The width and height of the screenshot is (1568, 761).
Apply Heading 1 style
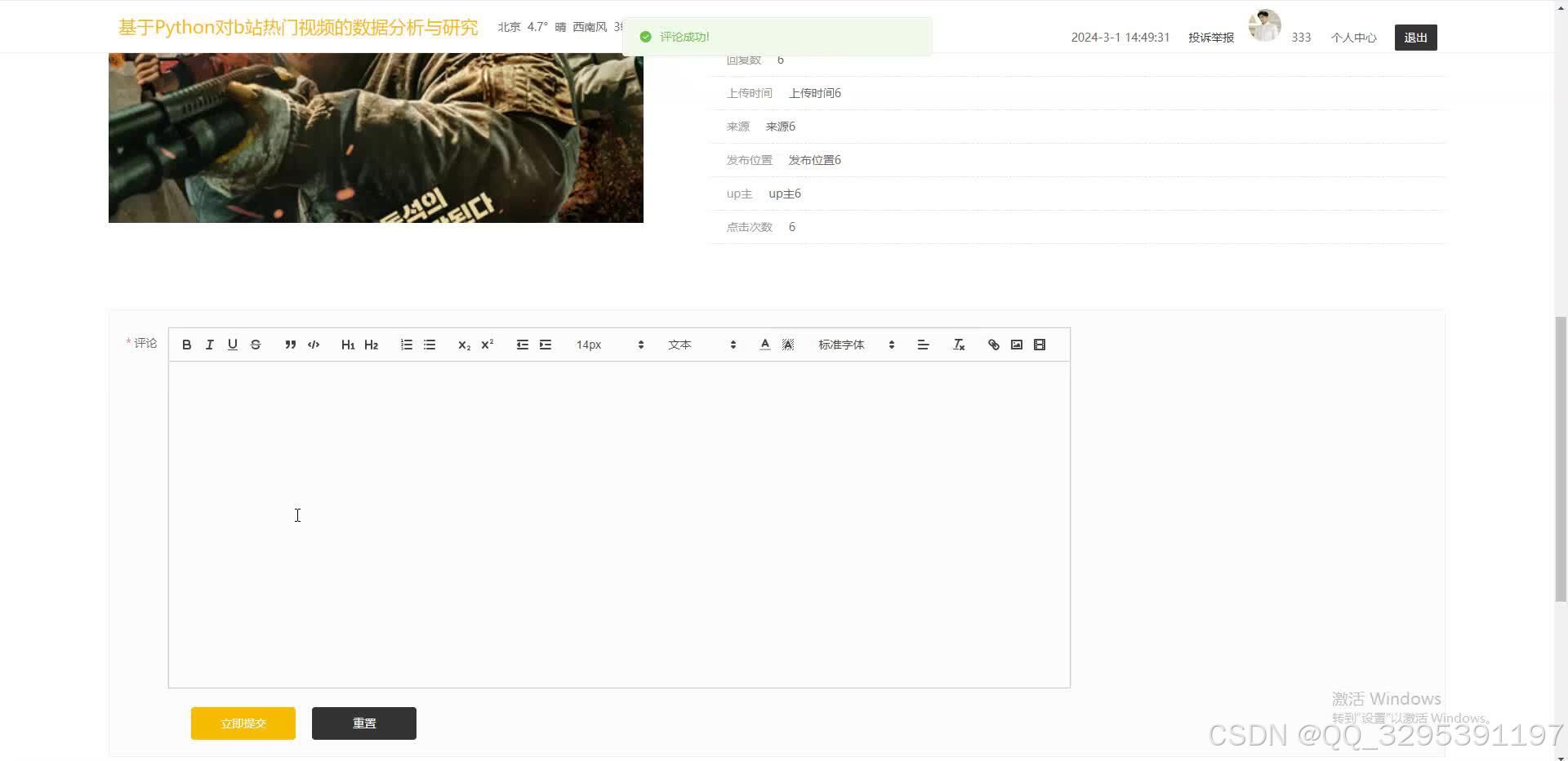348,345
